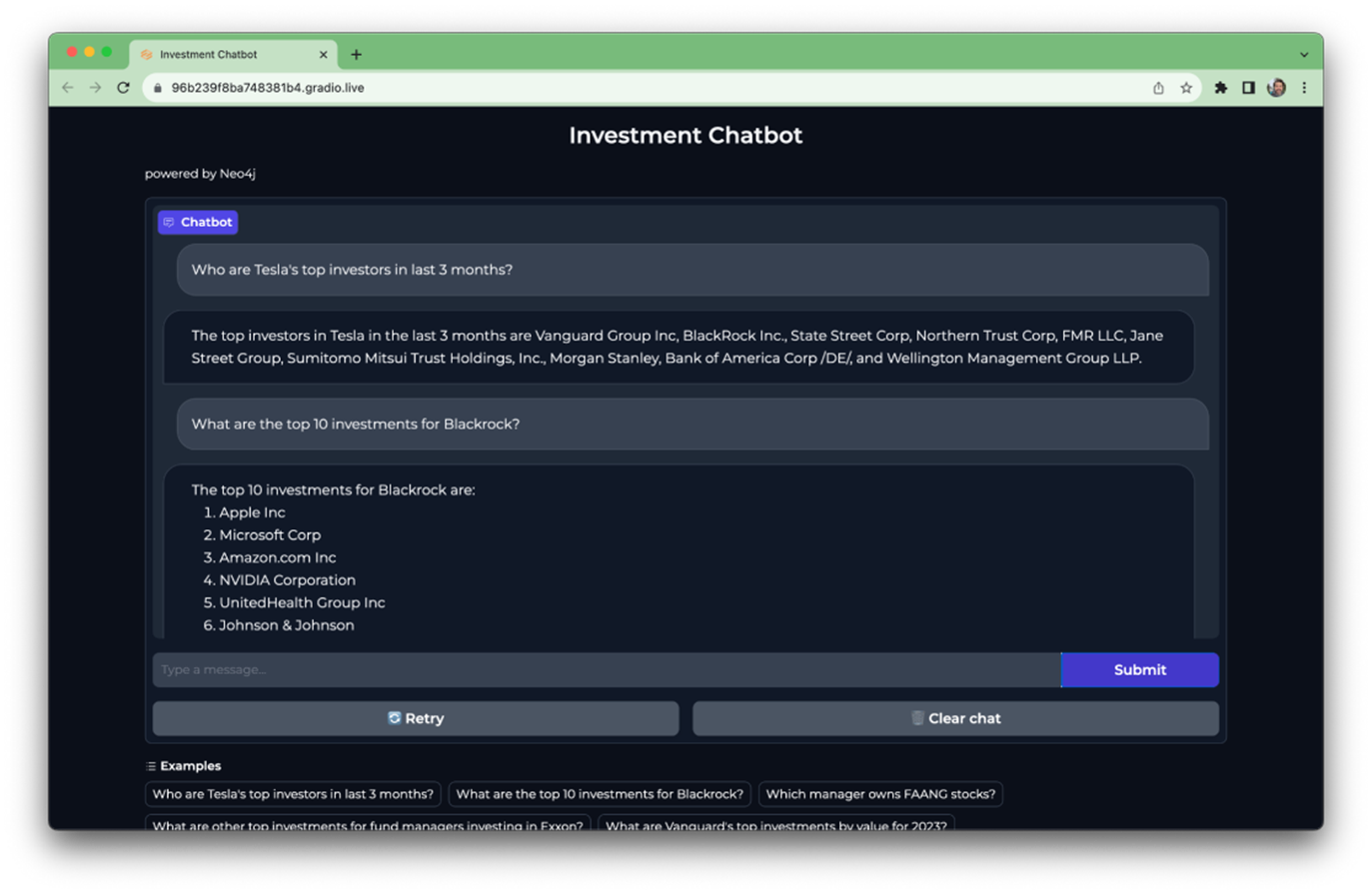Viewport: 1372px width, 895px height.
Task: Choose example 'Which manager owns FAANG stocks?'
Action: pos(880,794)
